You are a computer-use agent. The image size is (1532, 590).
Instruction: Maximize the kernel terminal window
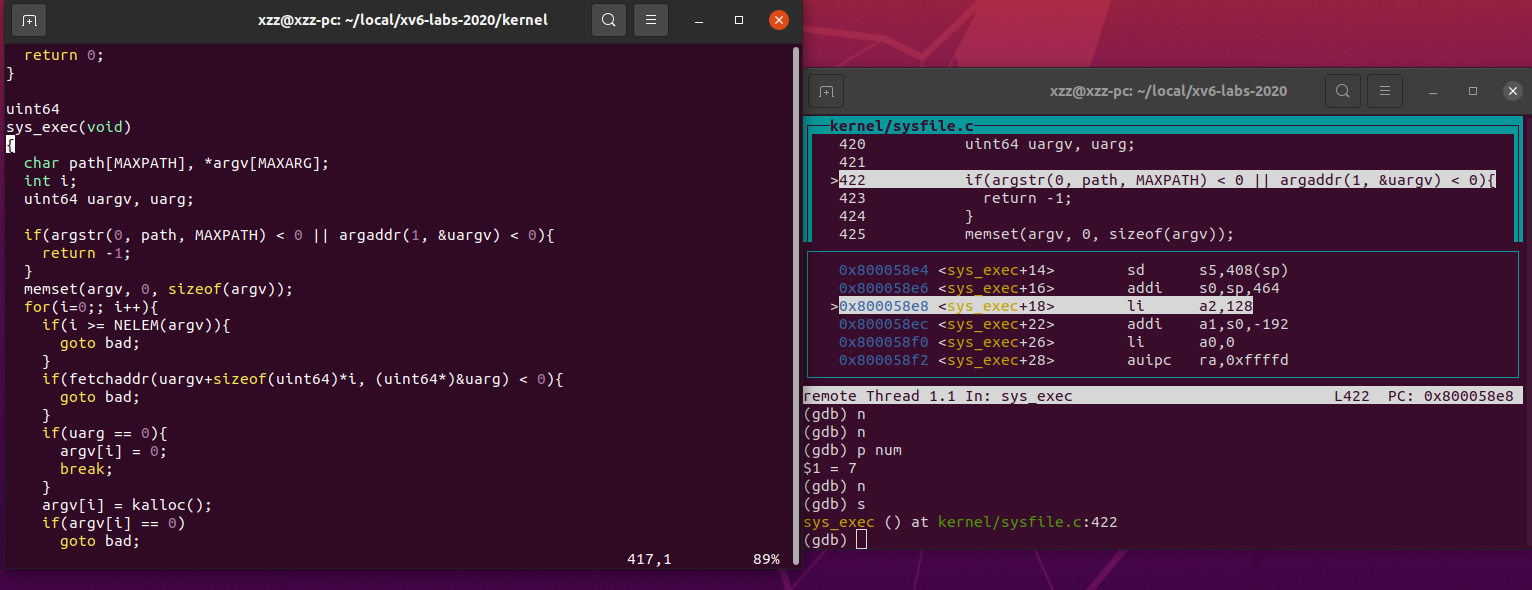pos(739,20)
